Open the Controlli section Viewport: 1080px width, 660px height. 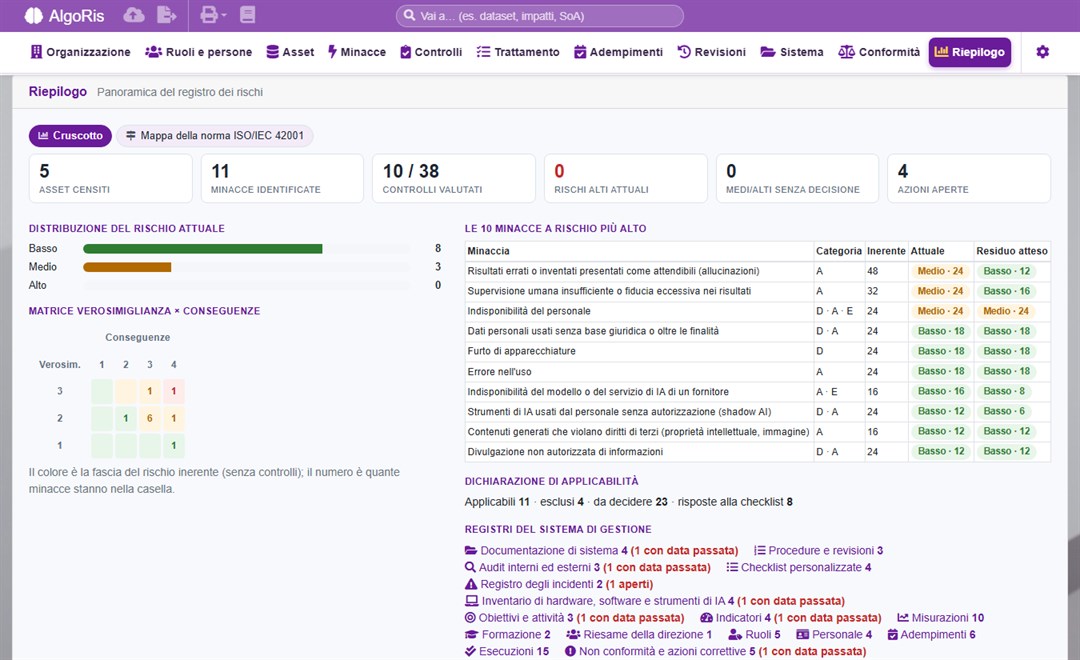coord(431,52)
